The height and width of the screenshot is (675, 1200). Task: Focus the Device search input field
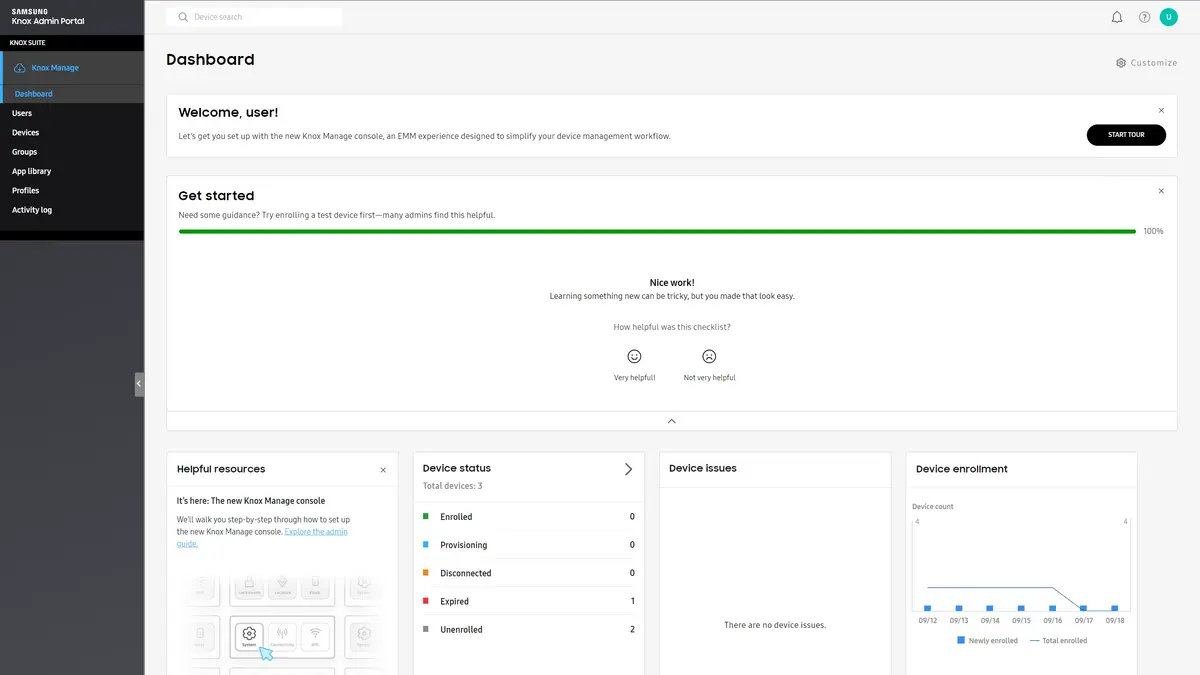pyautogui.click(x=265, y=17)
